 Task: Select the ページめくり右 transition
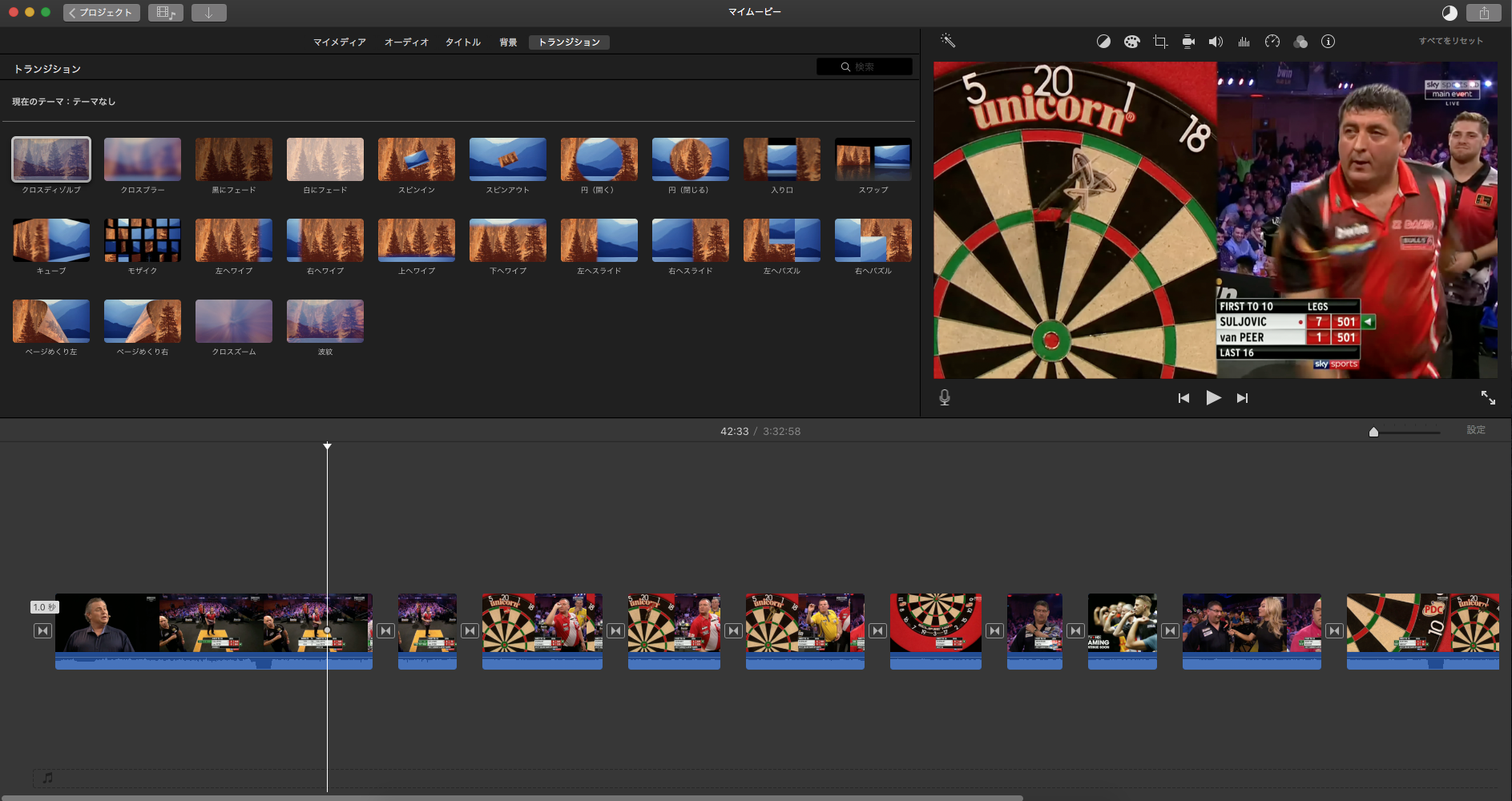(x=143, y=321)
